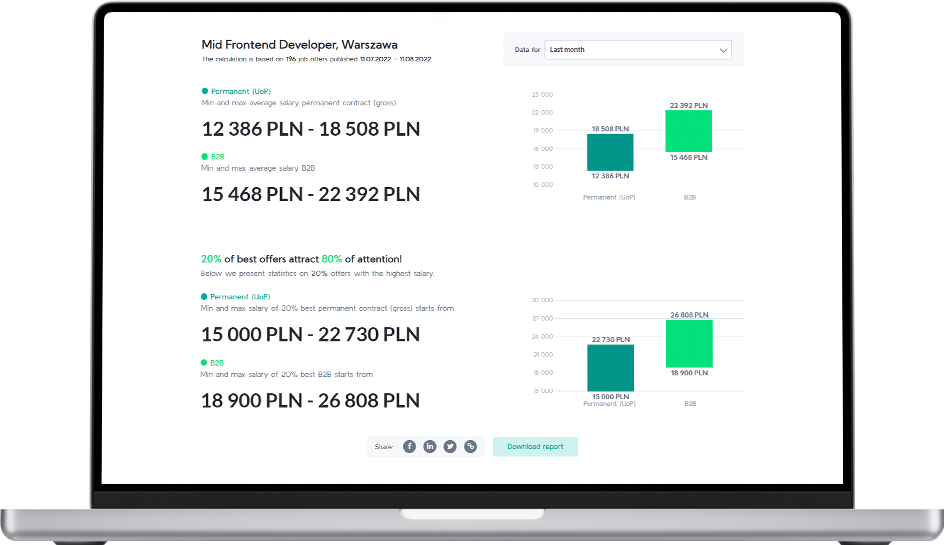Select the title 'Mid Frontend Developer, Warszawa'
Screen dimensions: 944x545
coord(299,45)
